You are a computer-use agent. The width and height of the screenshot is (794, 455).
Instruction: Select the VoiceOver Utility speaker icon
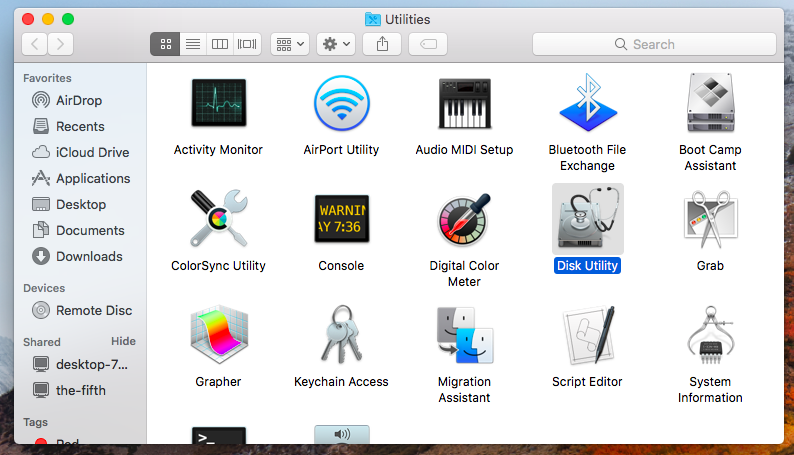coord(342,435)
